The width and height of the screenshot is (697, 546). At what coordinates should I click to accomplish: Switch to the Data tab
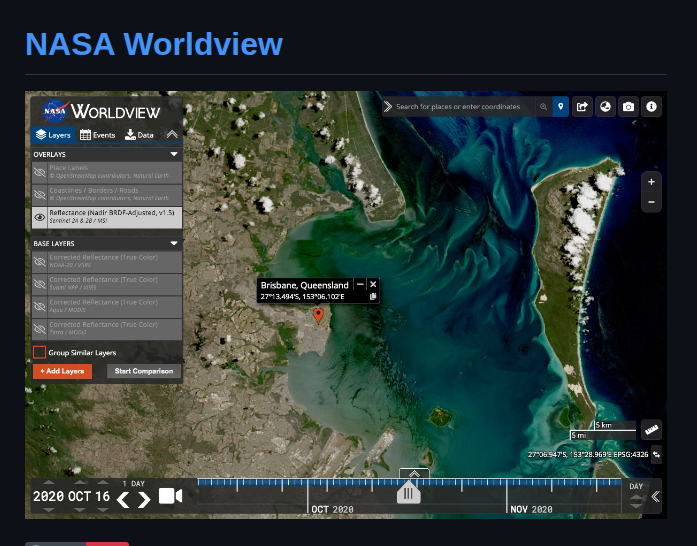pyautogui.click(x=139, y=135)
